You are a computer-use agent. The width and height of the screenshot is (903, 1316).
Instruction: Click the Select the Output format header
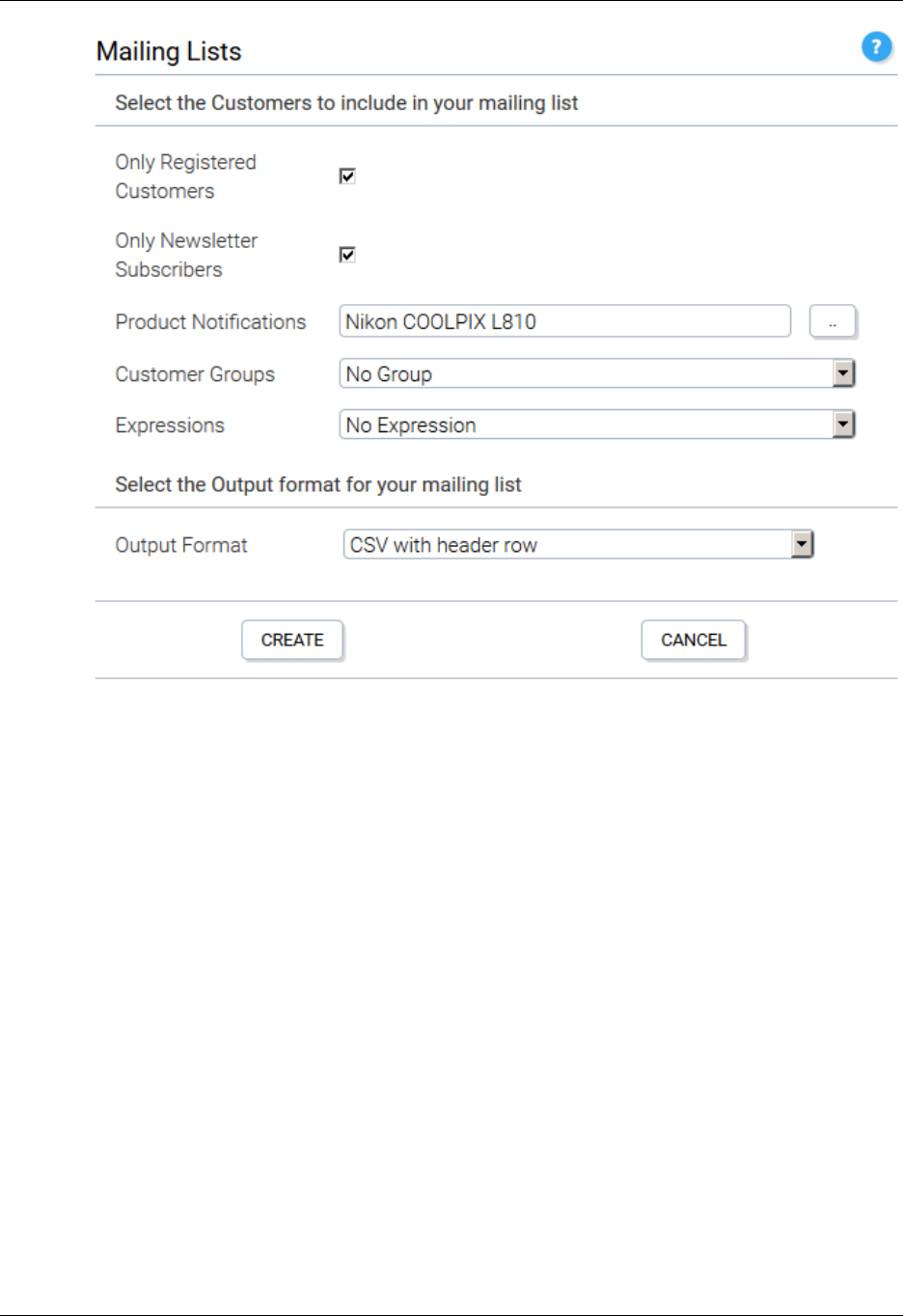(x=318, y=484)
